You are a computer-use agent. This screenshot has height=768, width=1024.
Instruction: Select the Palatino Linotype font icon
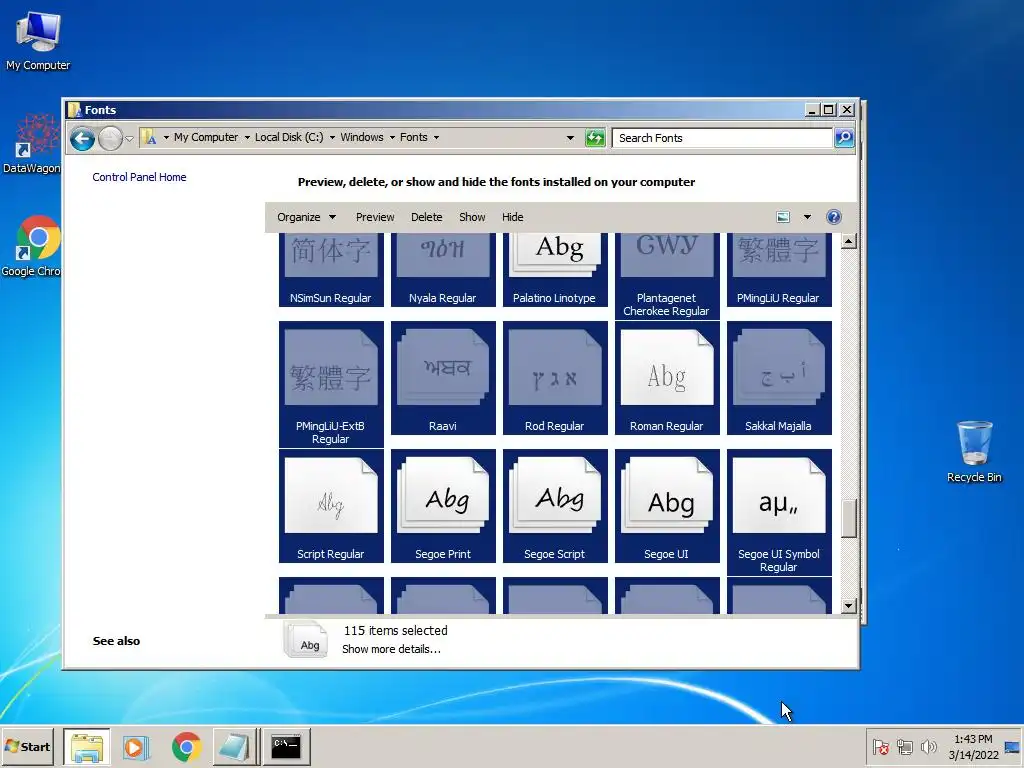coord(555,269)
